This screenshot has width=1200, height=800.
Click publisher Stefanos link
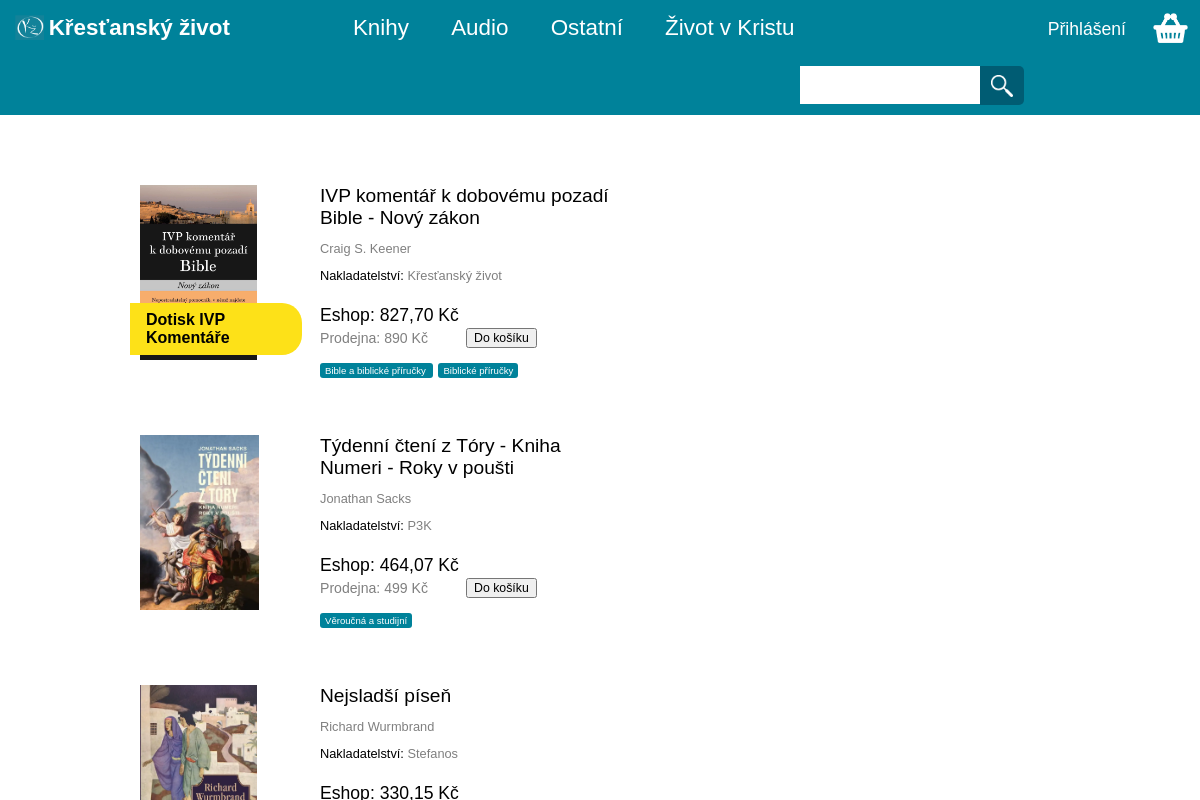[x=432, y=754]
